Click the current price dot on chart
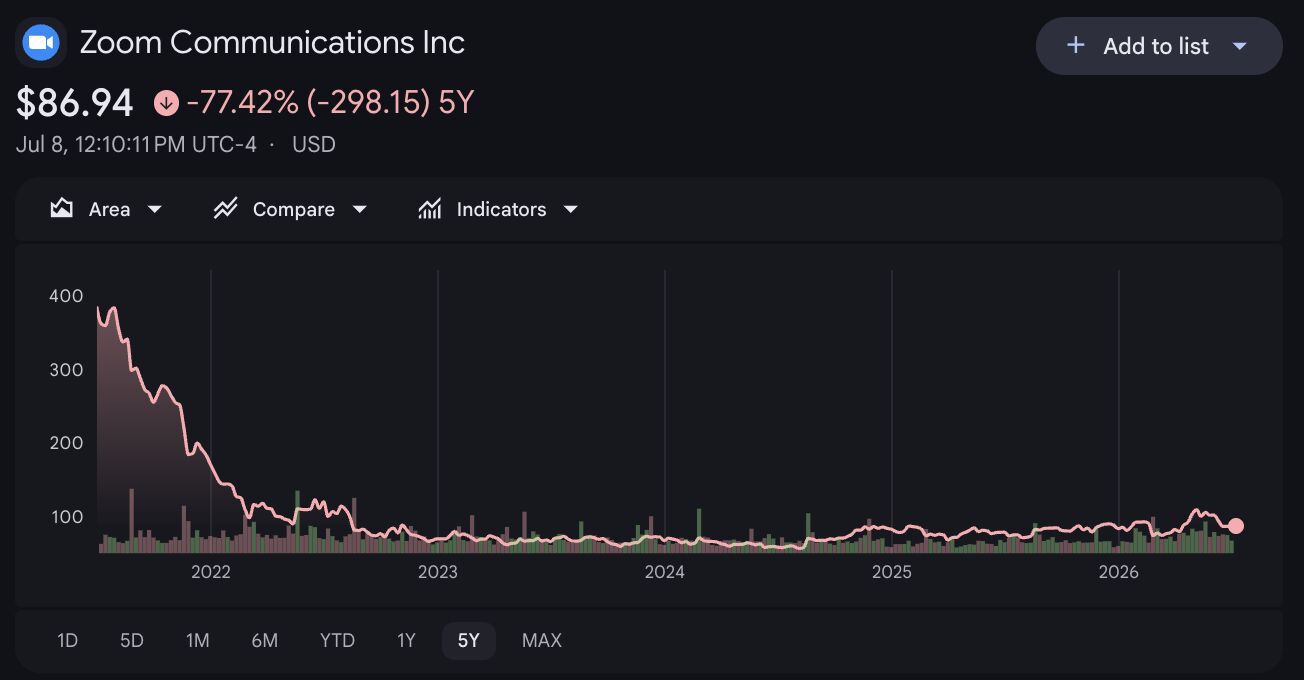Viewport: 1304px width, 680px height. [1236, 526]
